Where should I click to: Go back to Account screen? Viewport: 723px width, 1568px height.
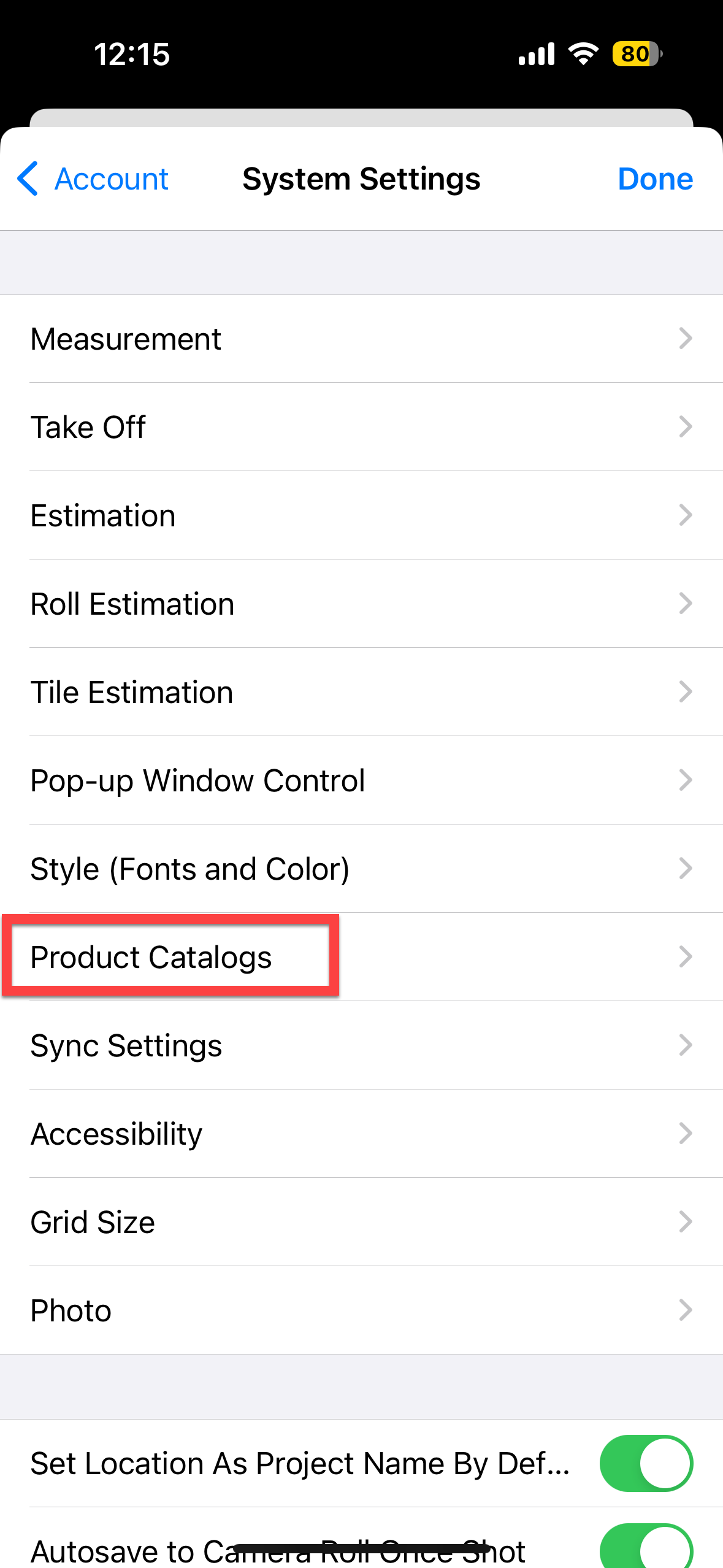[x=110, y=179]
